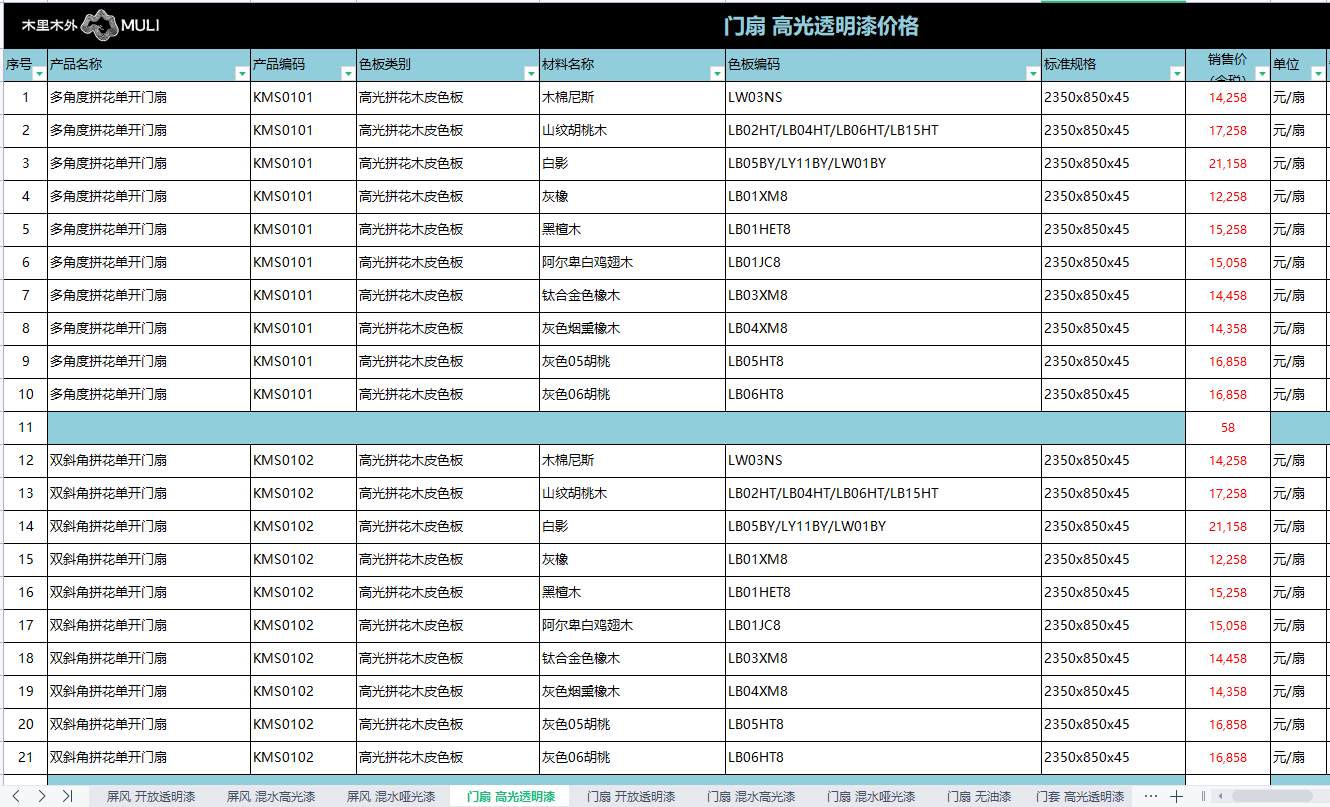Select row 6 price 15,058

1228,263
